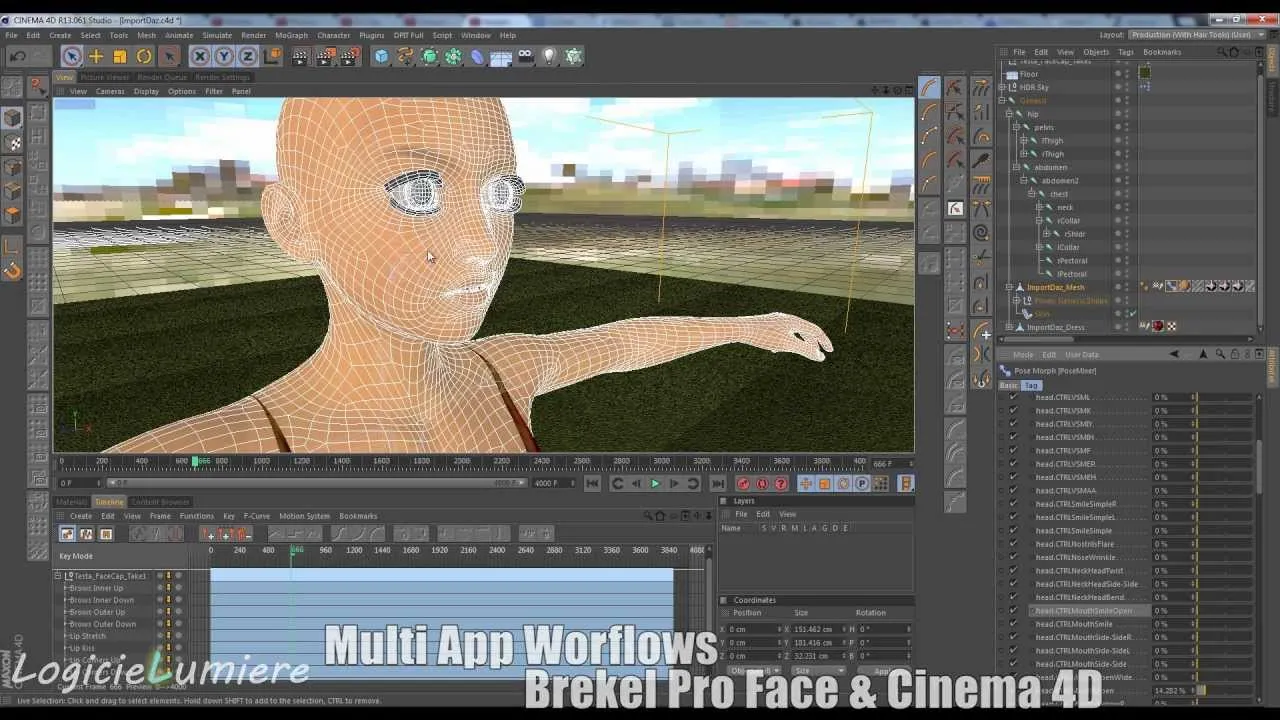Expand the ImportDaz_Dress object
Screen dimensions: 1280x720
point(1009,327)
